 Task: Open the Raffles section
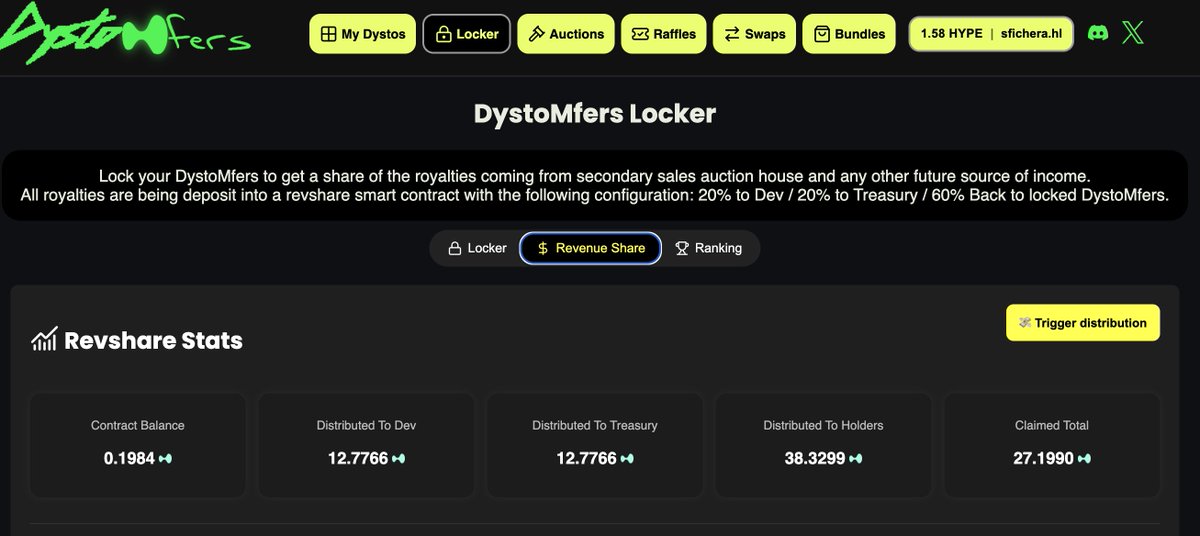tap(664, 34)
